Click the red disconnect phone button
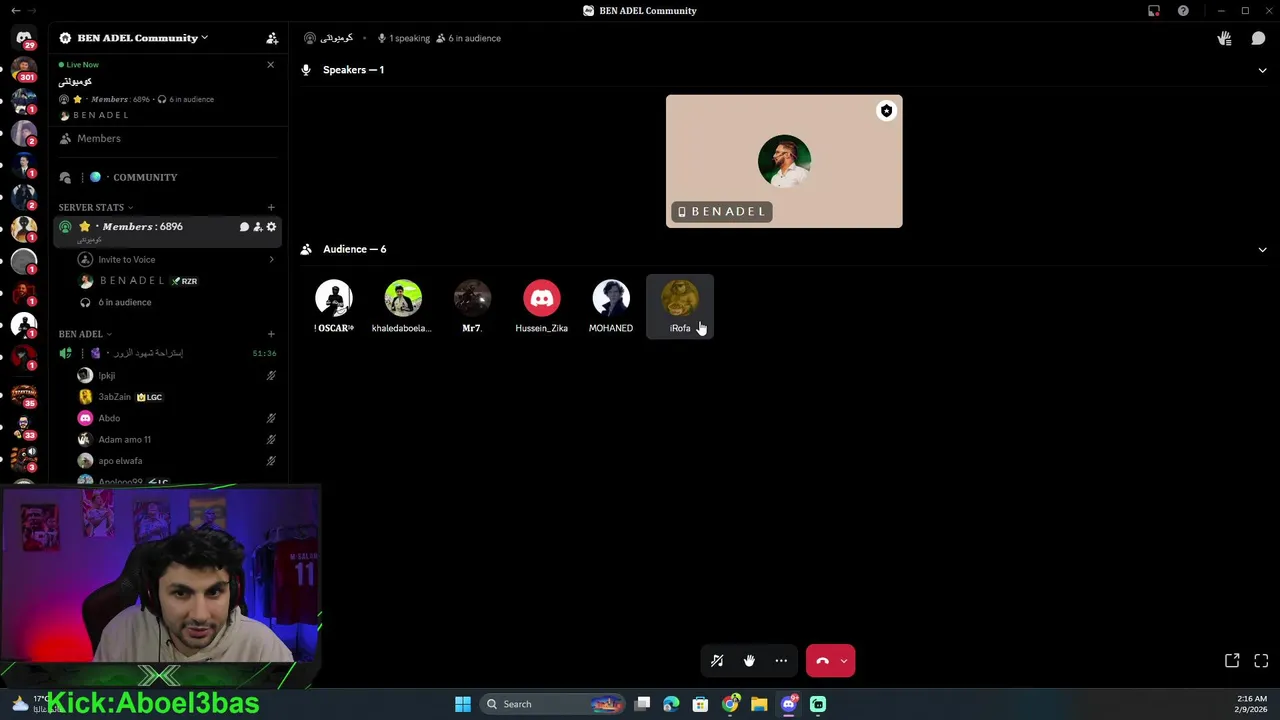Image resolution: width=1280 pixels, height=720 pixels. [x=822, y=661]
